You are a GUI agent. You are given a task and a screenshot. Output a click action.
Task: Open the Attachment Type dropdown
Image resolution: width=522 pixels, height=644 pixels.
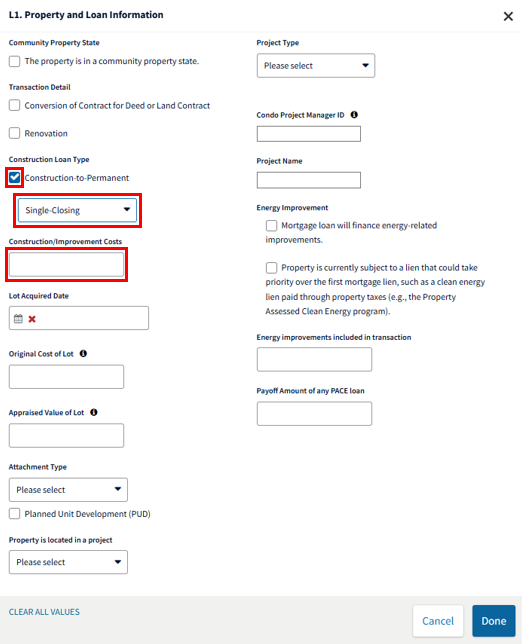[68, 490]
